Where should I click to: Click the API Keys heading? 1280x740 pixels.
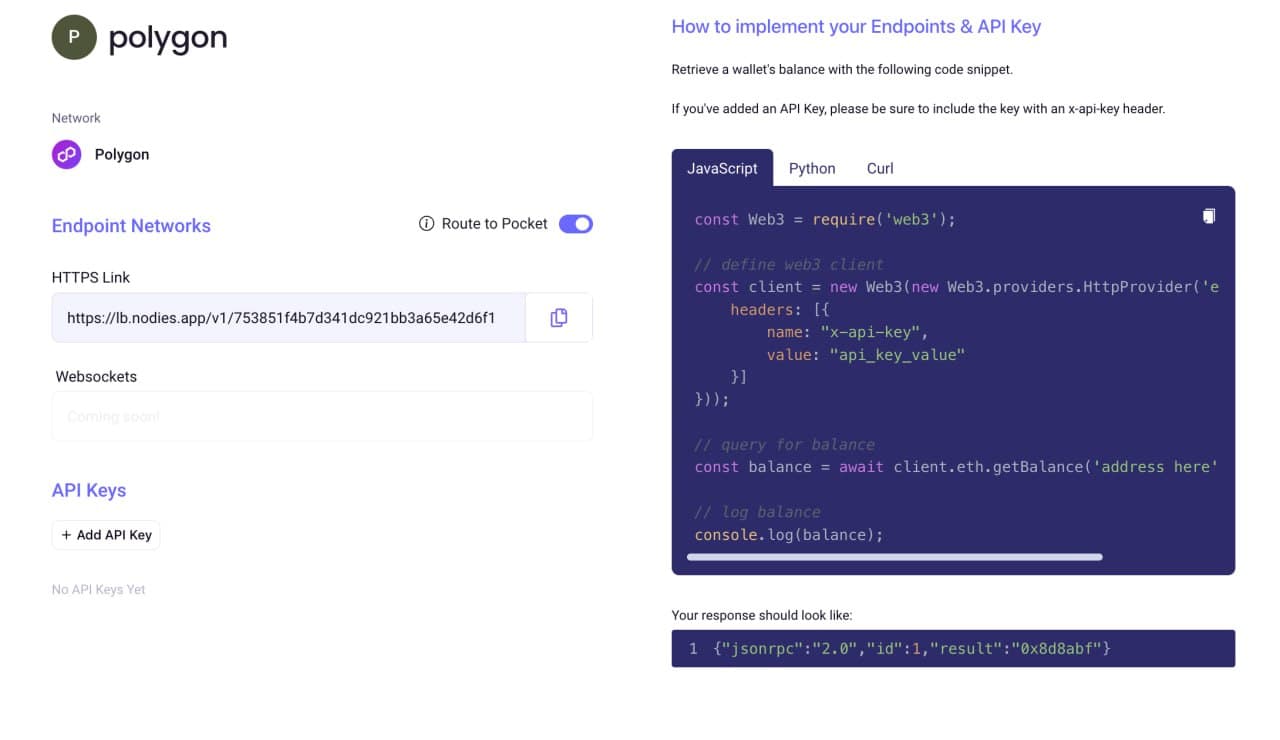[x=89, y=491]
